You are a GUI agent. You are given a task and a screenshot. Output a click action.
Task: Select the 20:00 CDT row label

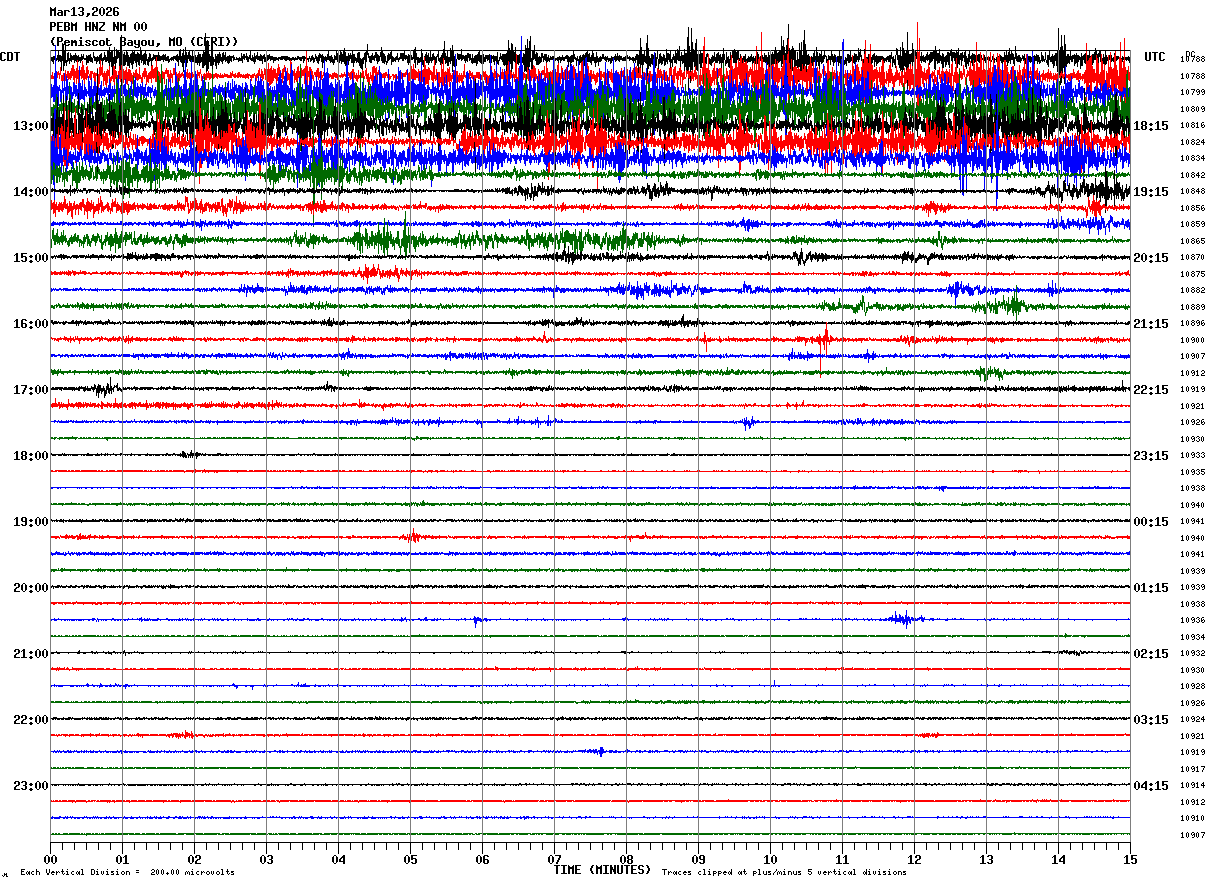31,588
